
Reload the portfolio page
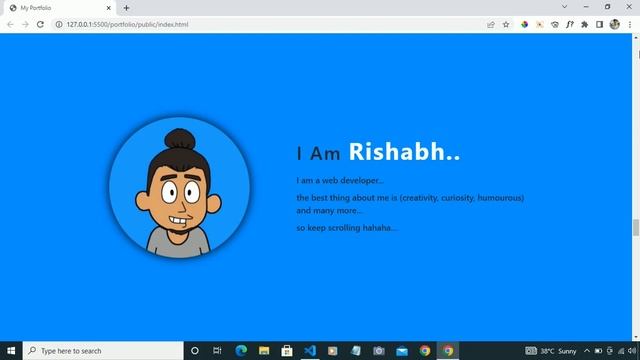40,24
